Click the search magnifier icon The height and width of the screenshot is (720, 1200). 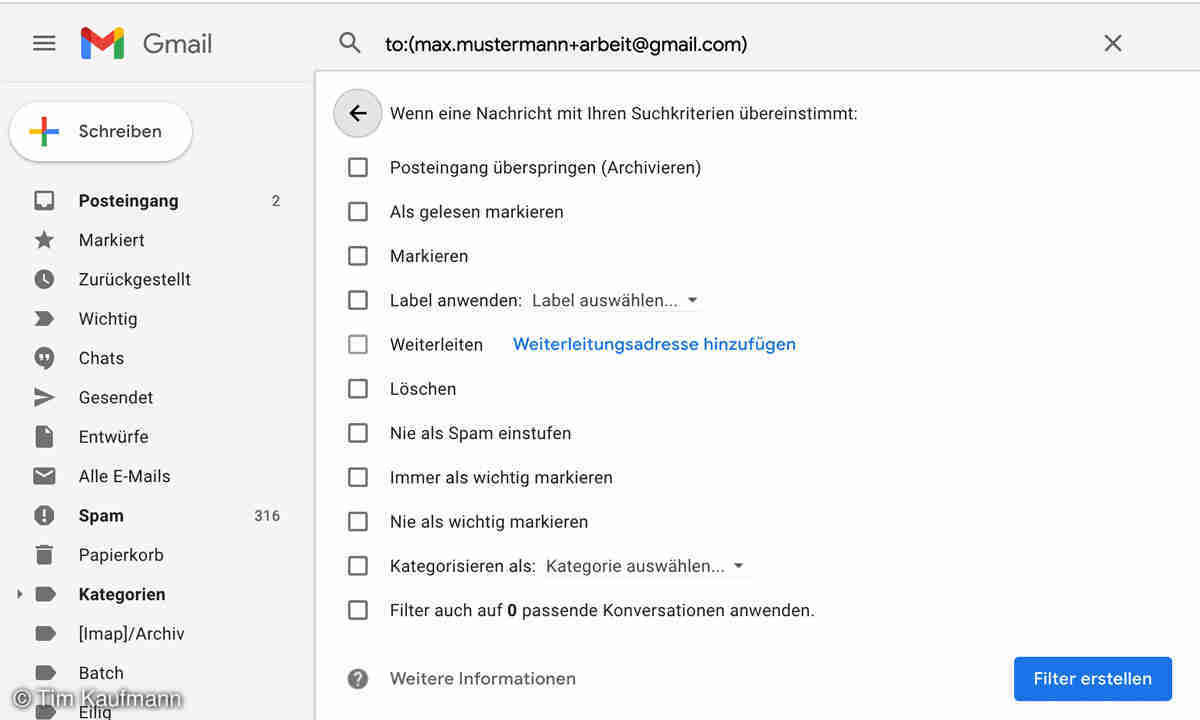[x=349, y=43]
